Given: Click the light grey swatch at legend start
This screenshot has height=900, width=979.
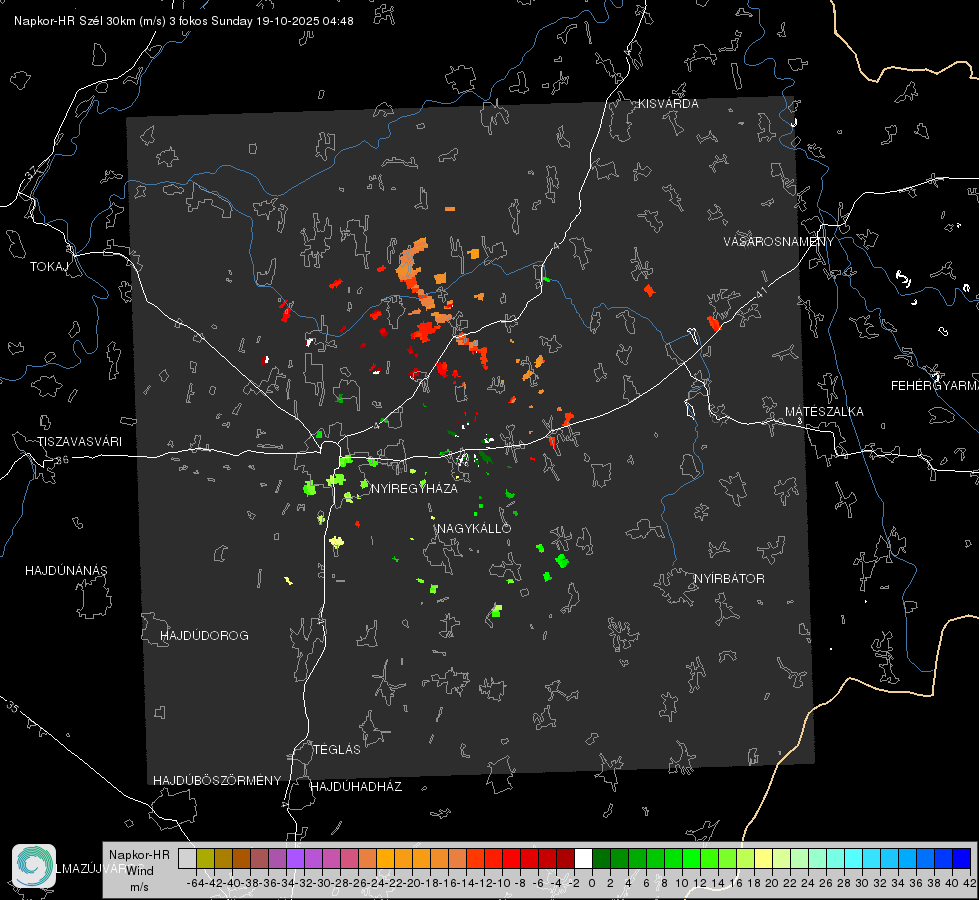Looking at the screenshot, I should coord(187,858).
